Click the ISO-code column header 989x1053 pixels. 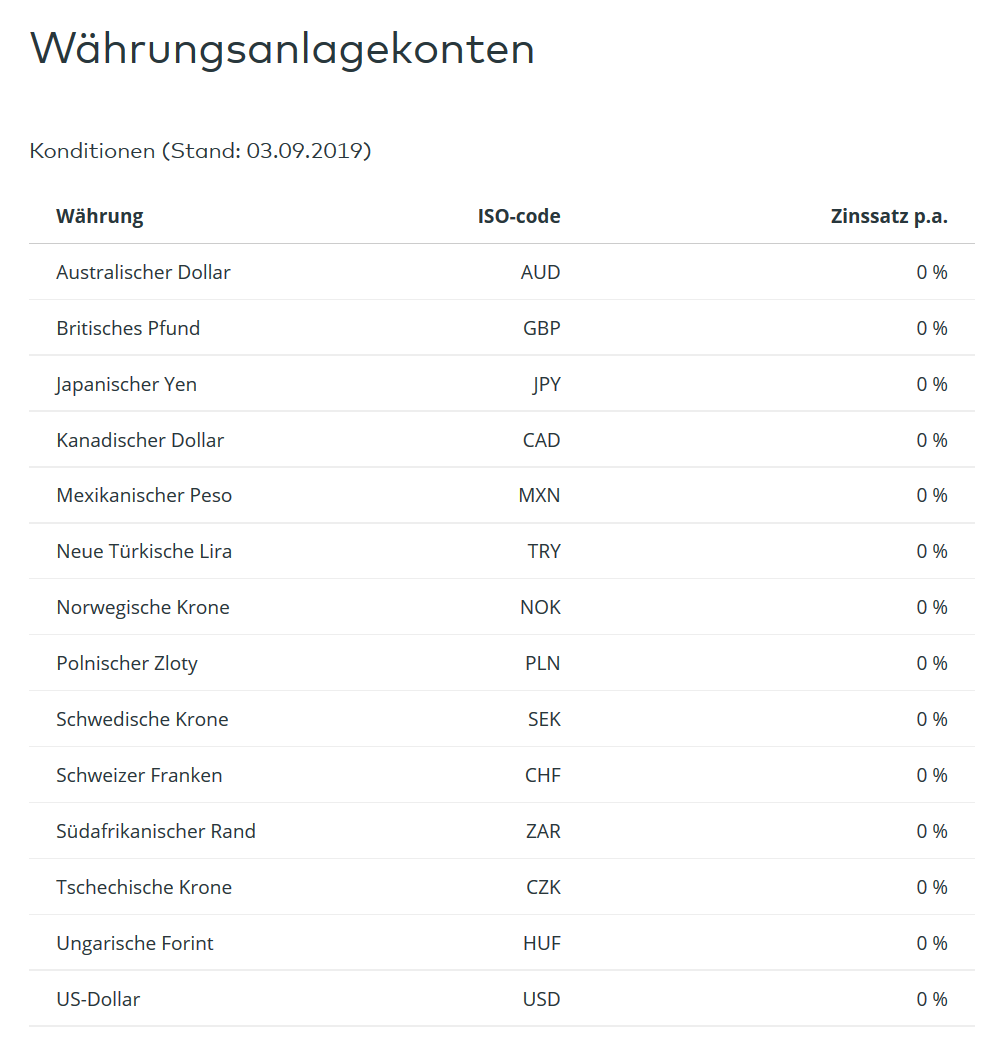pyautogui.click(x=518, y=216)
